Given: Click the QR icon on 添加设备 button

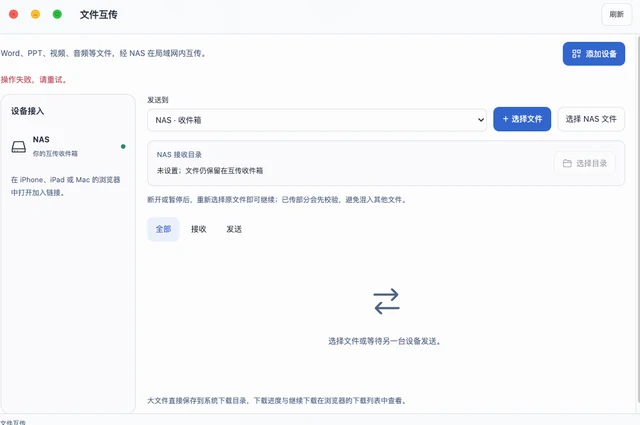Looking at the screenshot, I should 576,53.
